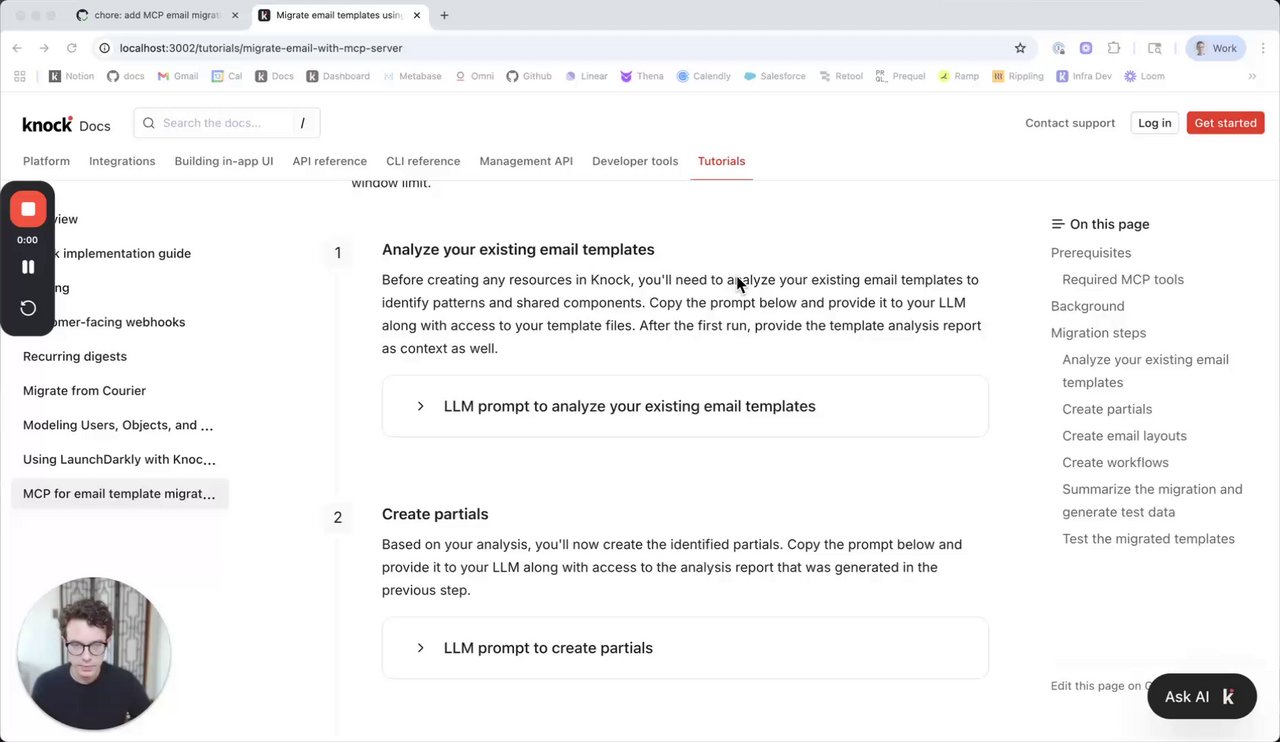Expand LLM prompt to analyze email templates
1280x742 pixels.
point(685,406)
